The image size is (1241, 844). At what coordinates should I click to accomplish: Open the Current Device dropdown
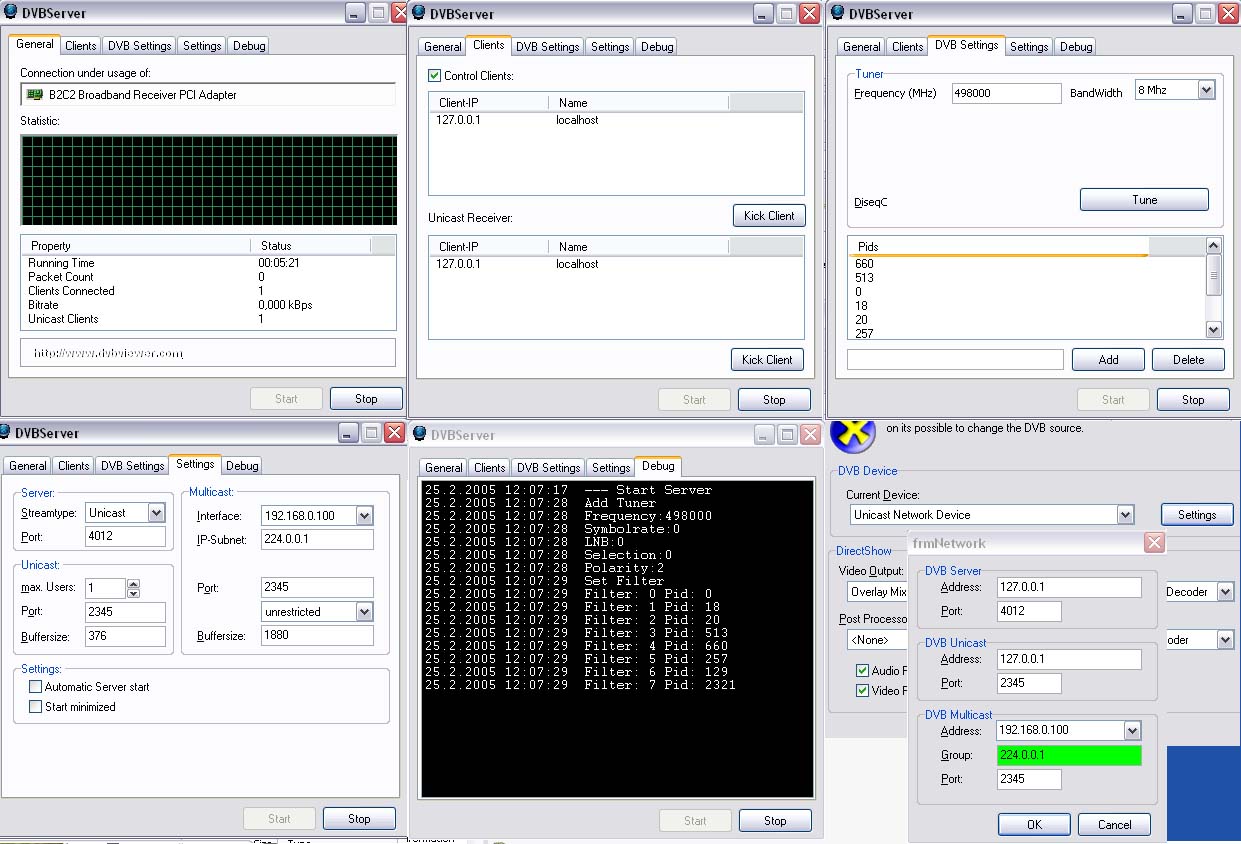[x=1126, y=515]
